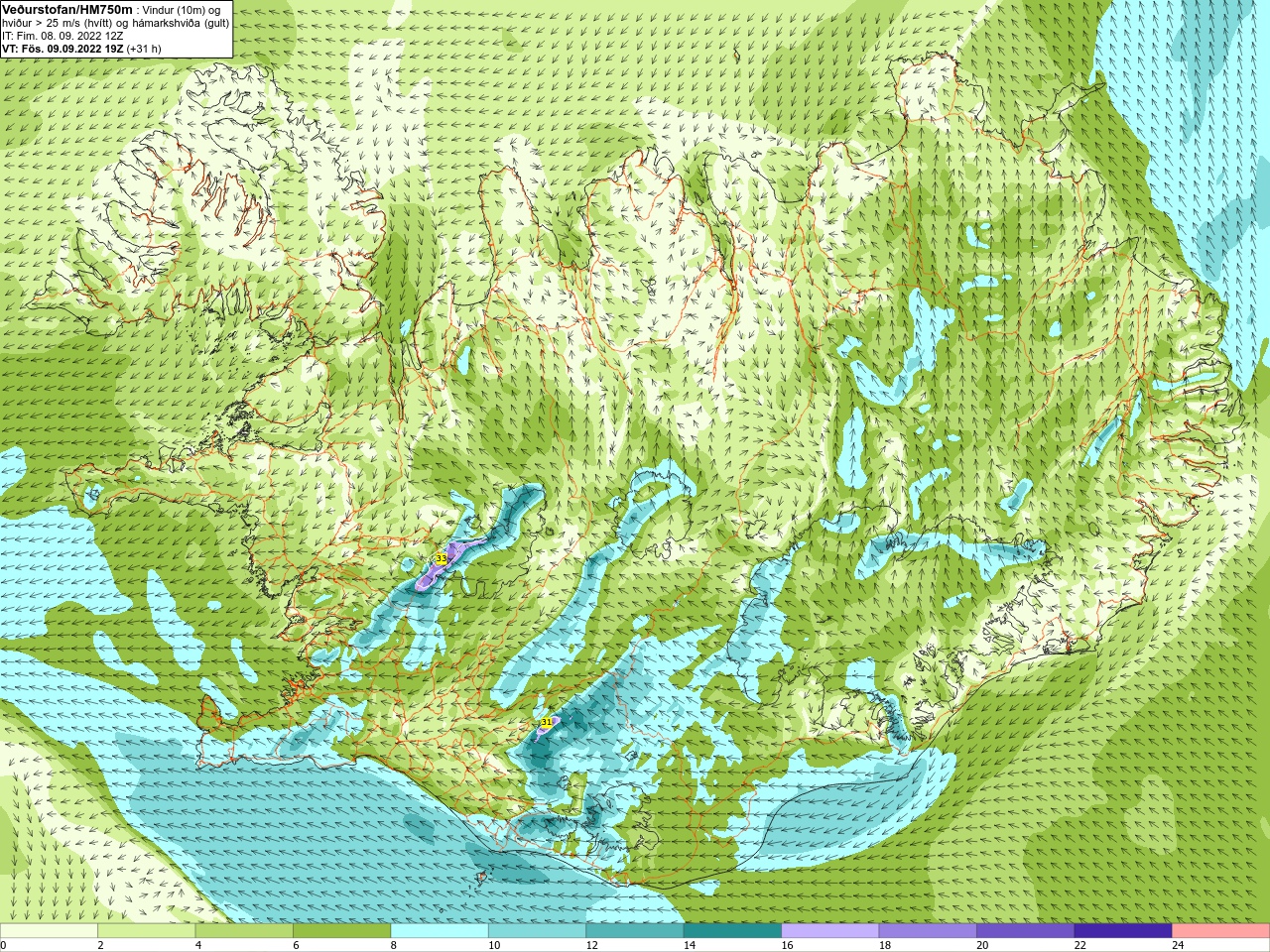Viewport: 1270px width, 952px height.
Task: Click the legend scale label '6'
Action: click(x=296, y=945)
